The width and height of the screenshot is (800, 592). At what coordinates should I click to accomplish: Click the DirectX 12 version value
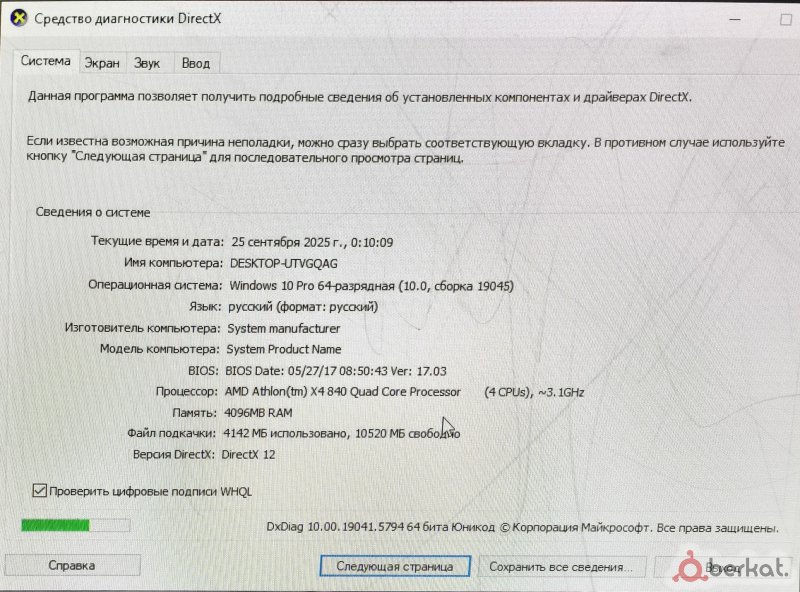point(248,455)
